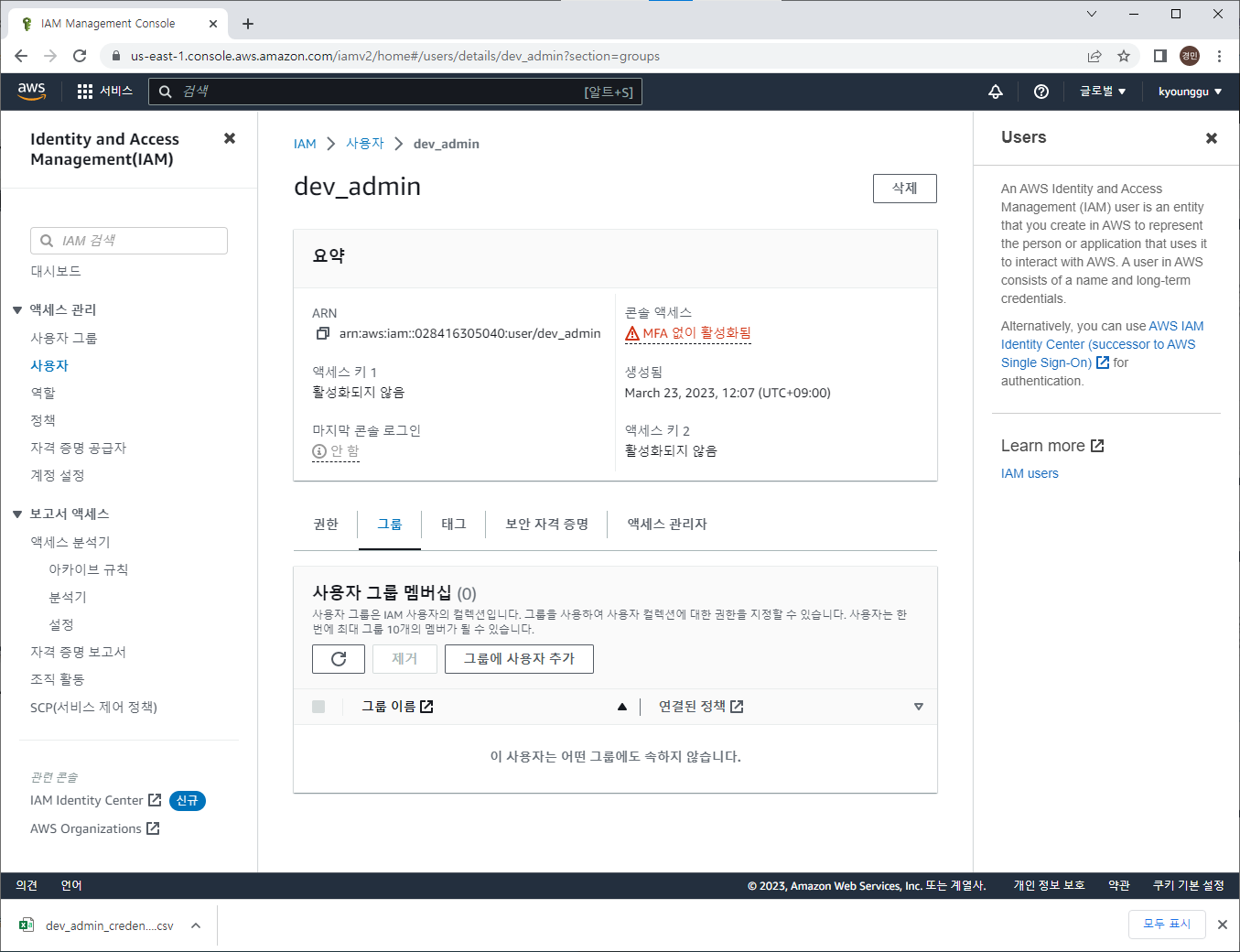Screen dimensions: 1240x952
Task: Open 정책 in the sidebar
Action: click(x=43, y=420)
